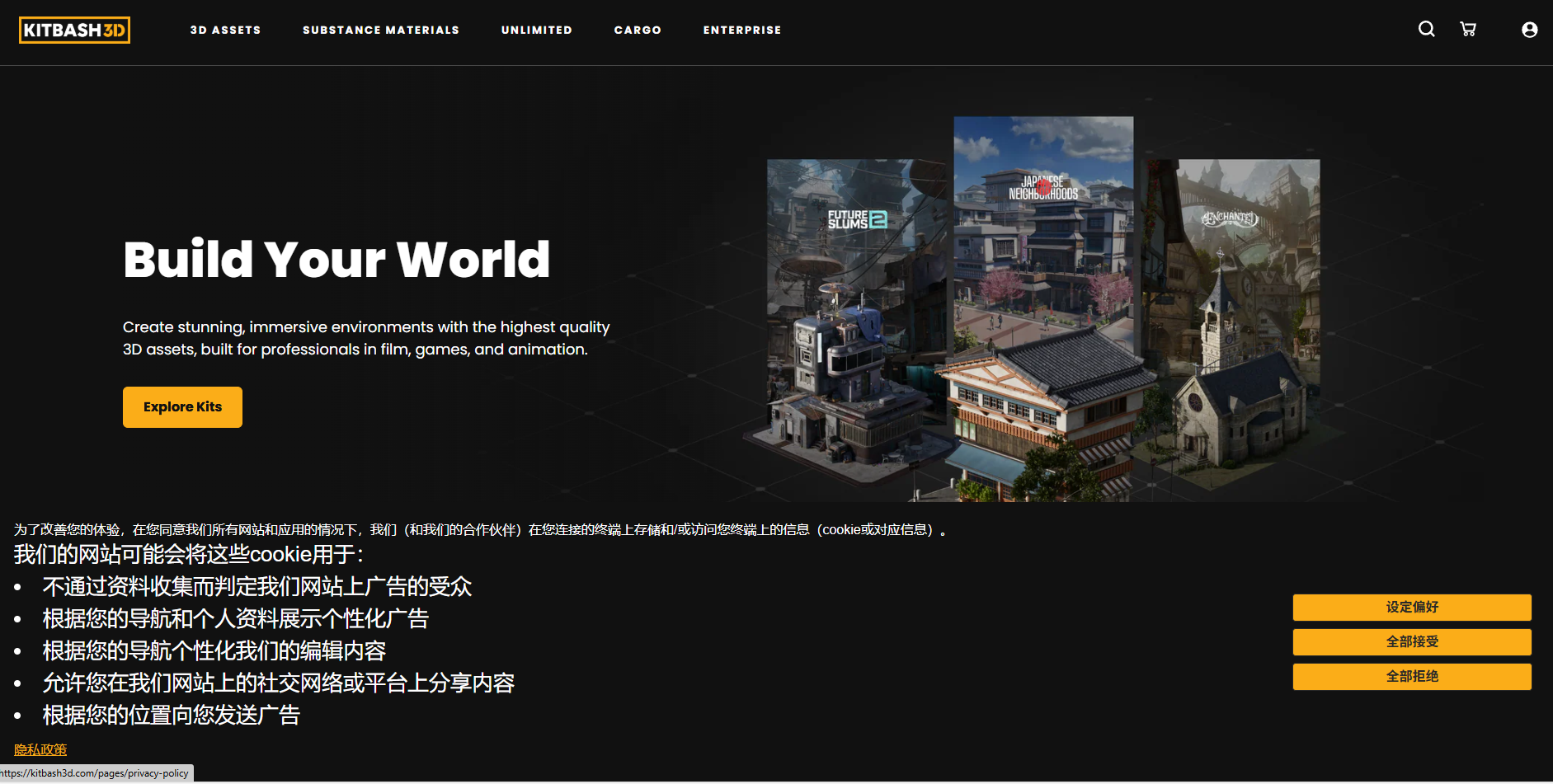Image resolution: width=1553 pixels, height=784 pixels.
Task: Click the text '允许您在我们网站上的社交网络或平台上分享内容'
Action: pos(279,683)
